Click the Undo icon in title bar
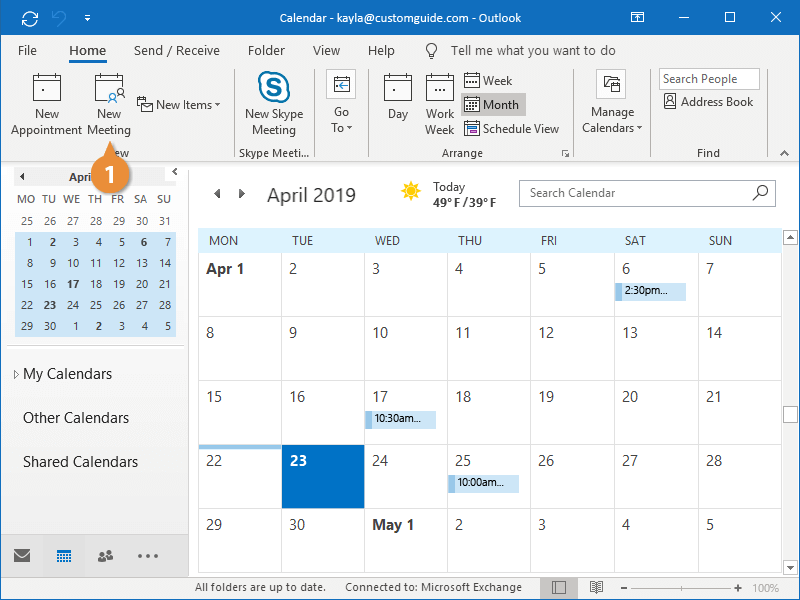This screenshot has height=600, width=800. (x=59, y=18)
